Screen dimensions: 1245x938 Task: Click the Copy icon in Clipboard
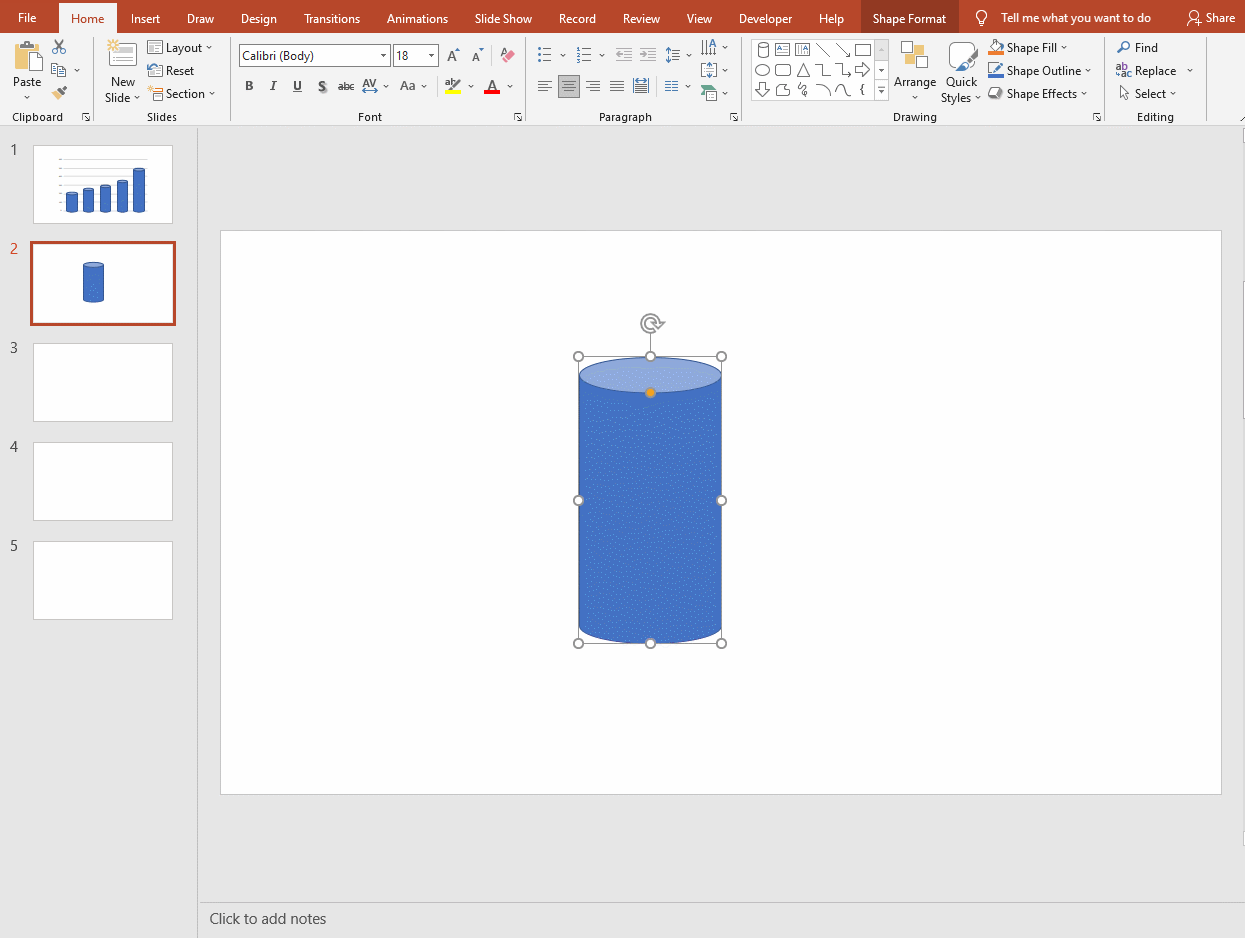point(59,70)
